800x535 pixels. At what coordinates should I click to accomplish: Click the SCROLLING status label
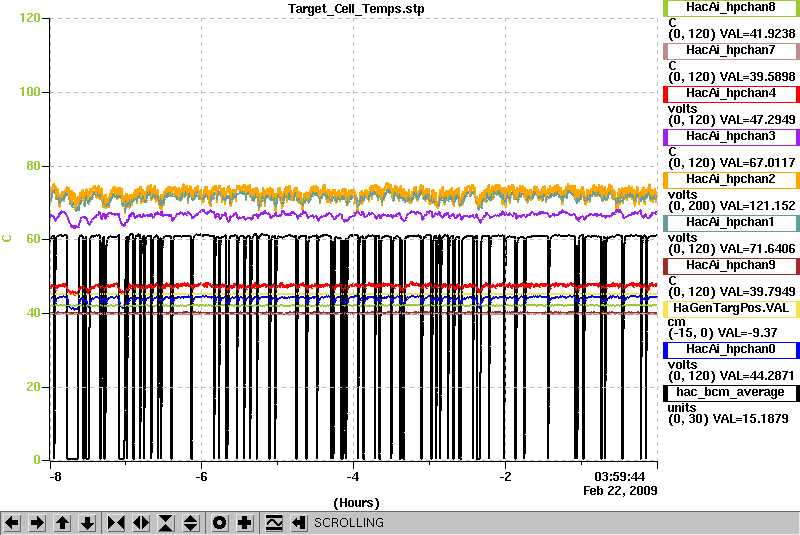pos(348,523)
